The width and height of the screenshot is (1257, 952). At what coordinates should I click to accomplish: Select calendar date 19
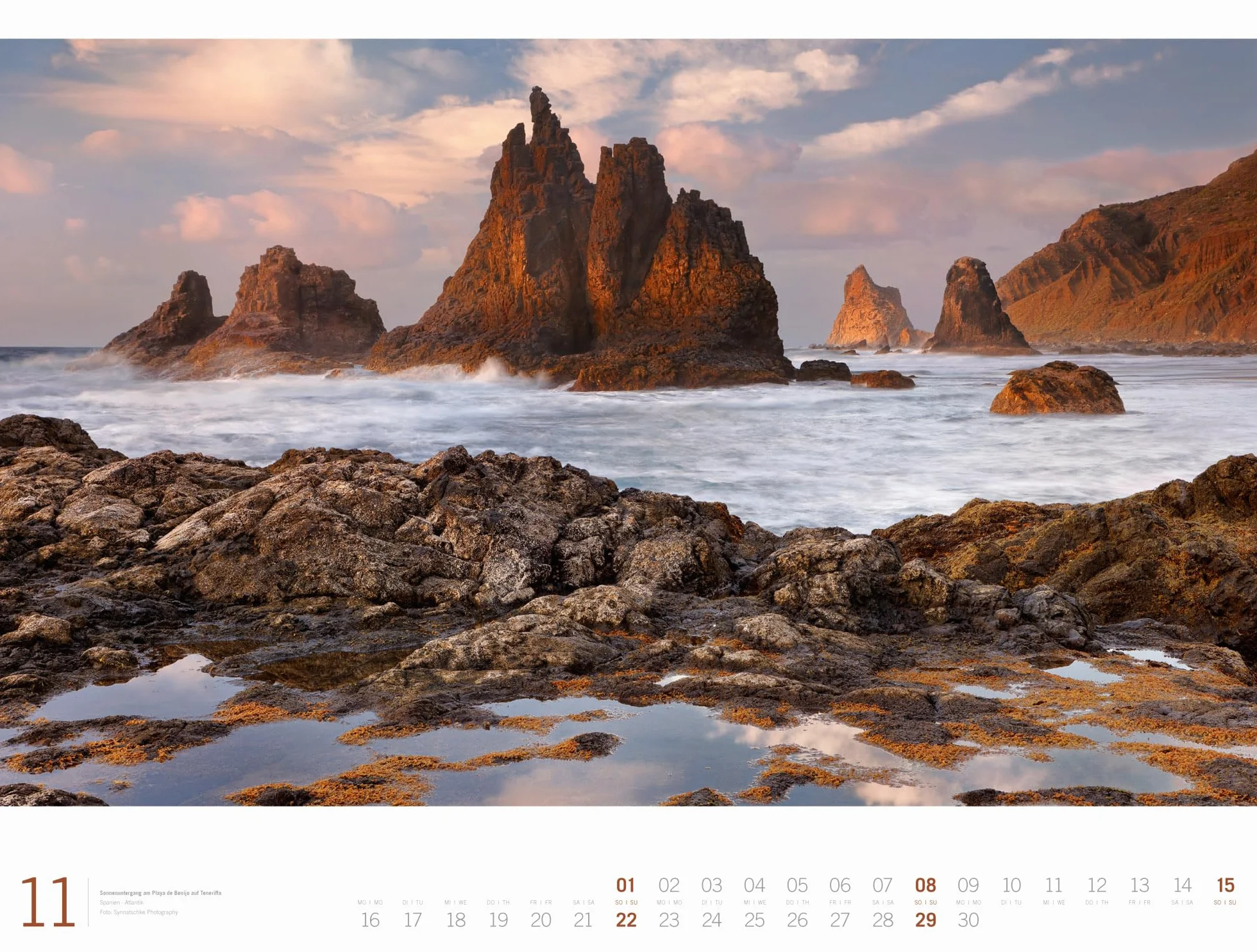point(498,920)
